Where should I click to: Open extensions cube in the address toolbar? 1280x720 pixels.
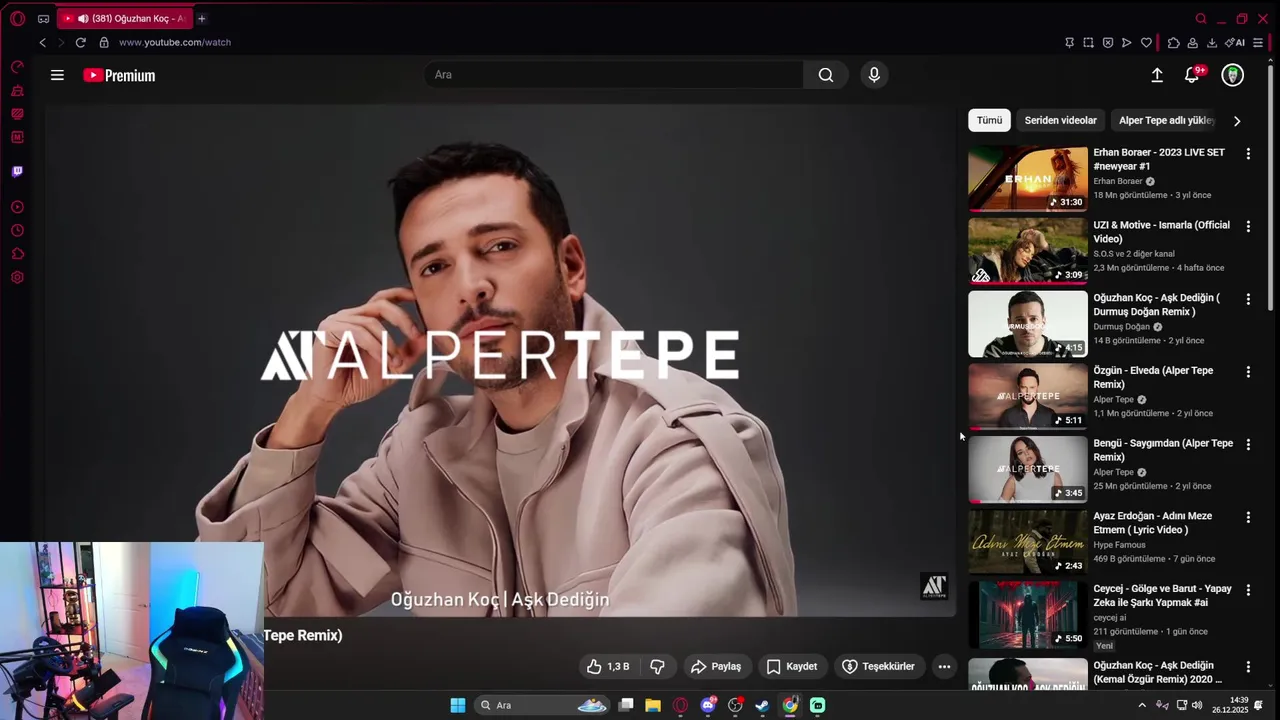click(x=1174, y=43)
